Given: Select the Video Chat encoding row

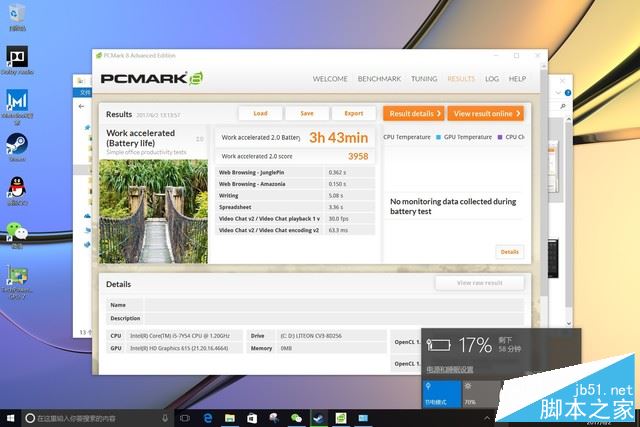Looking at the screenshot, I should (x=295, y=230).
